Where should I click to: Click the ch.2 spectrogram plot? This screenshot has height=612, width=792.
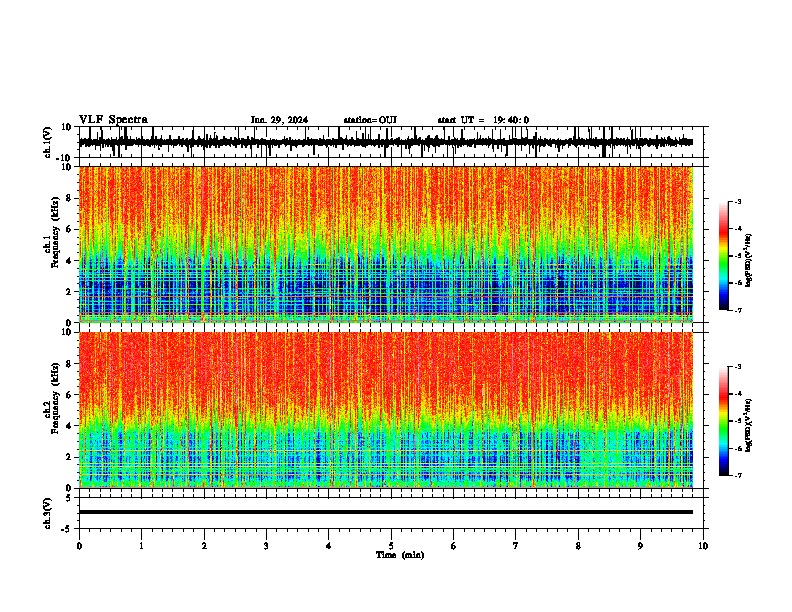pos(386,410)
